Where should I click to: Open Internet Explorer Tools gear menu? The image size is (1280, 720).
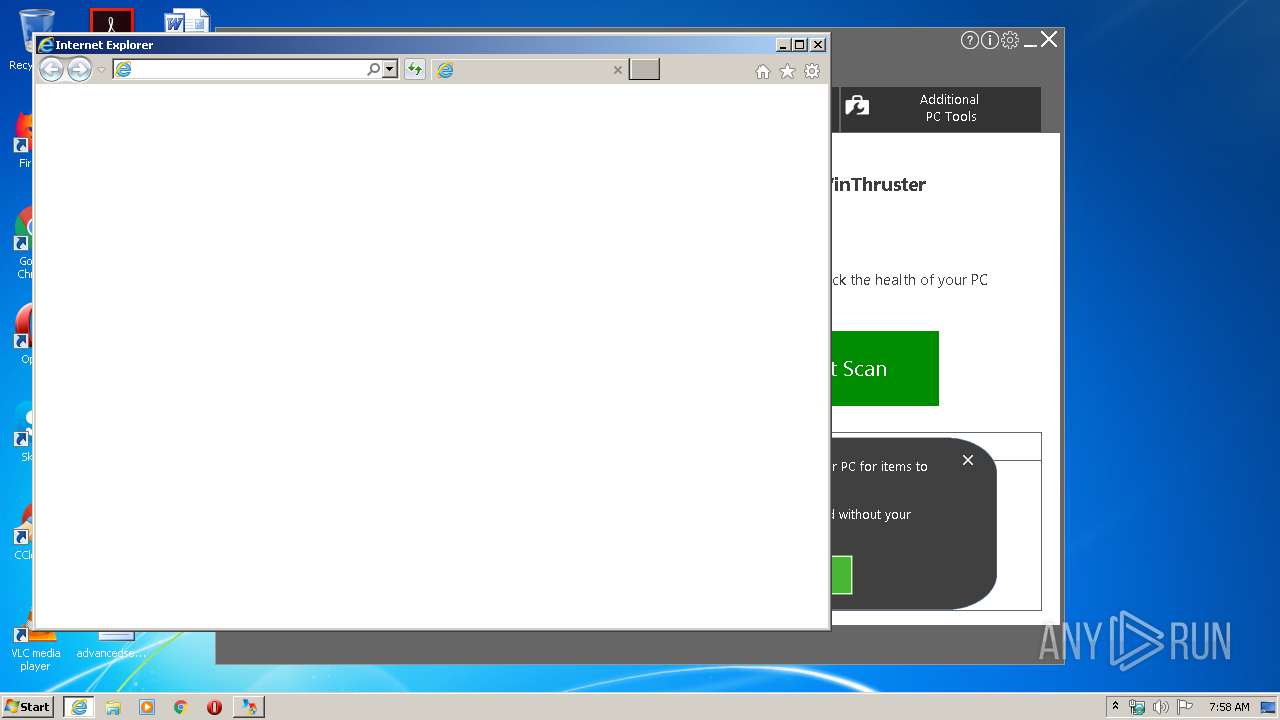click(812, 71)
